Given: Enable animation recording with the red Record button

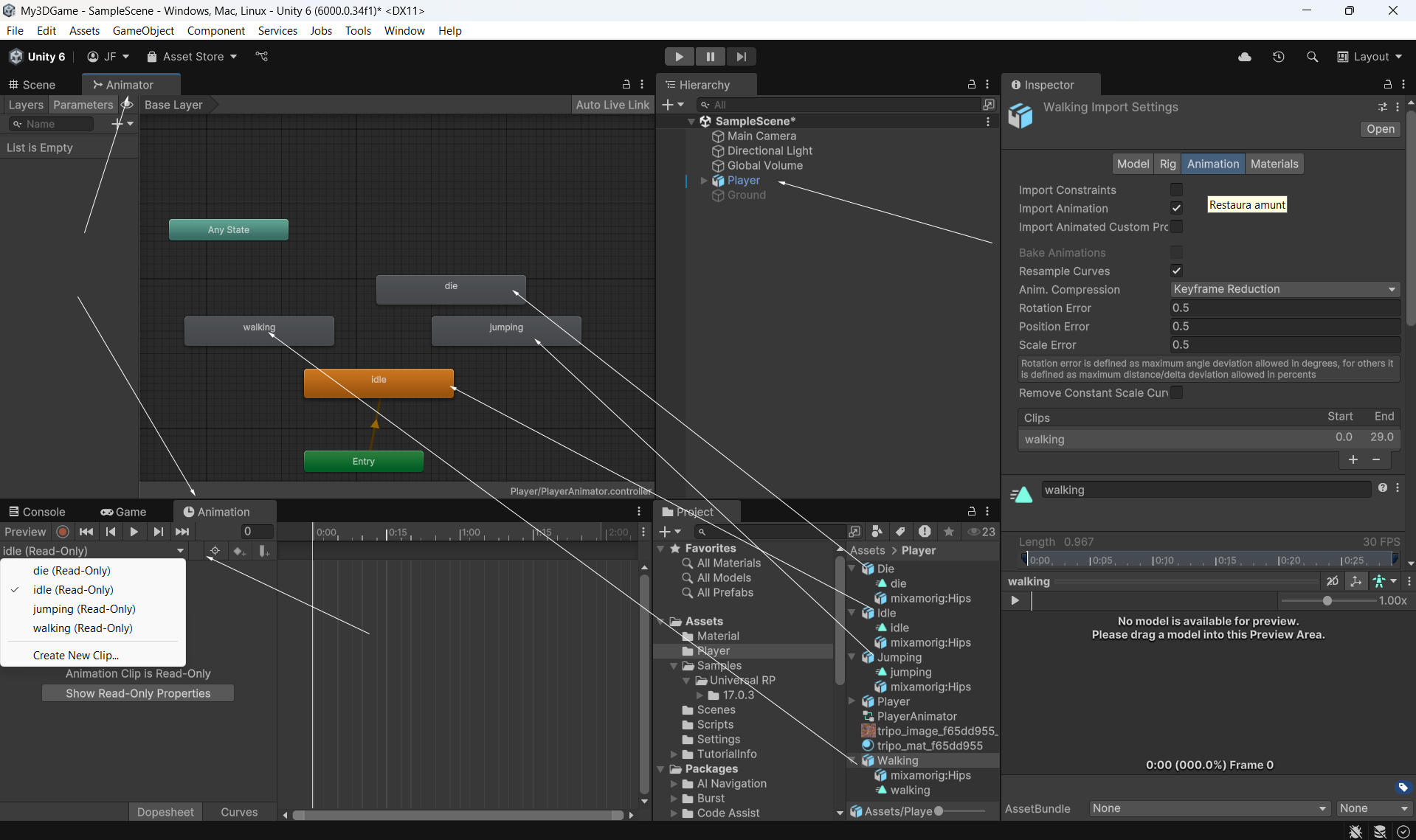Looking at the screenshot, I should 63,532.
